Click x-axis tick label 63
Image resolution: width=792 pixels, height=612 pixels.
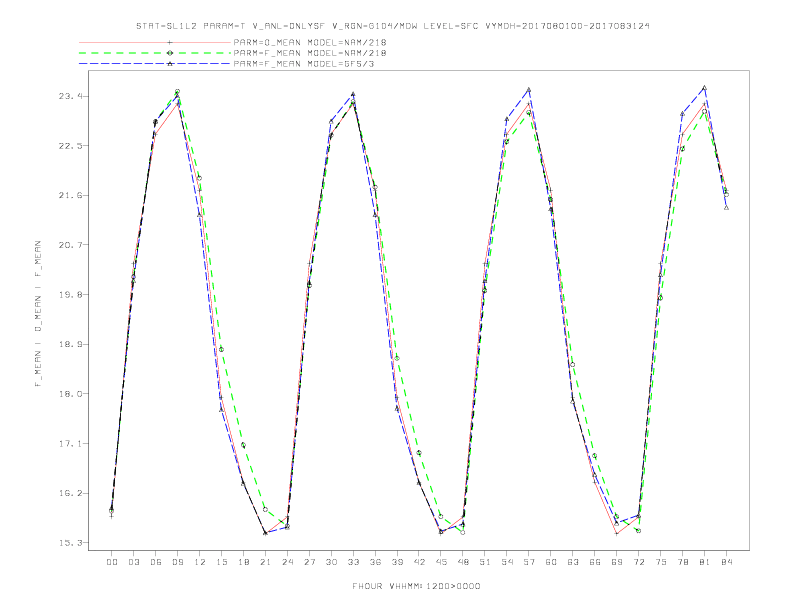573,562
